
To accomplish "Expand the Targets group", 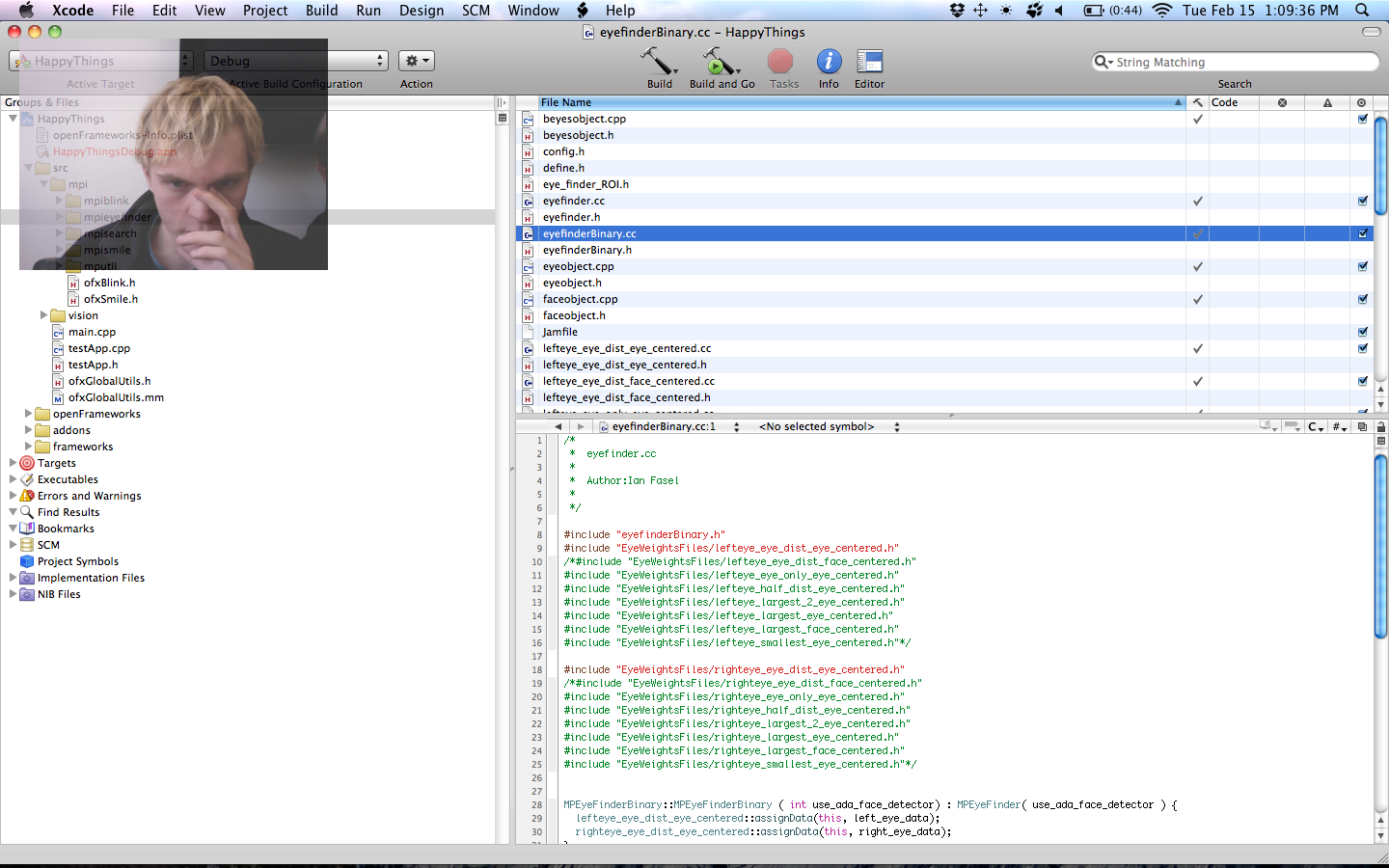I will 13,463.
